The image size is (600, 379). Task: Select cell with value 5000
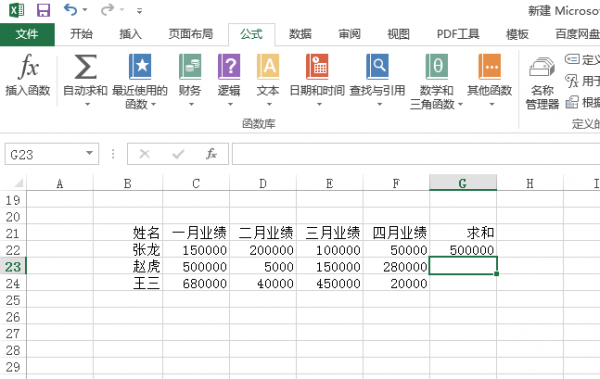pos(263,266)
